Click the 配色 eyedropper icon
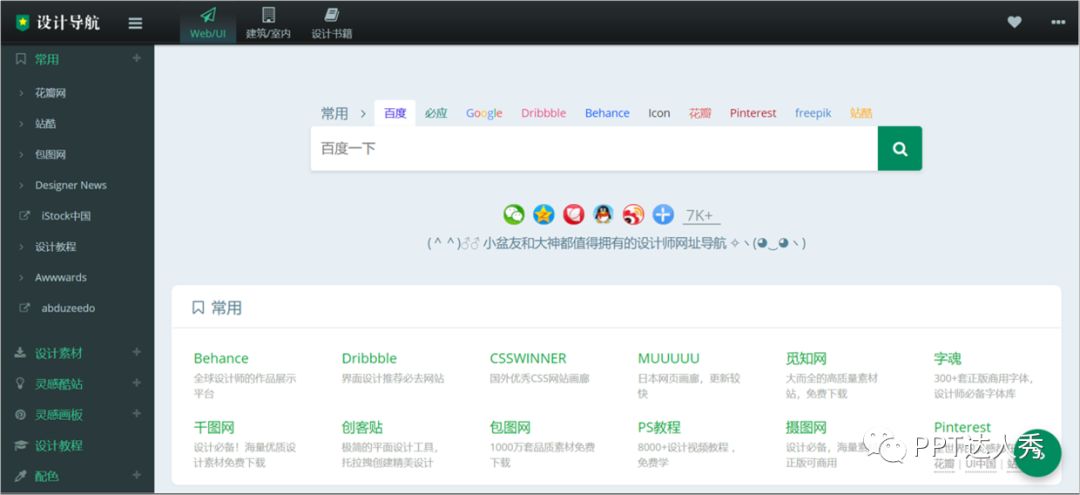This screenshot has height=495, width=1080. pos(21,476)
